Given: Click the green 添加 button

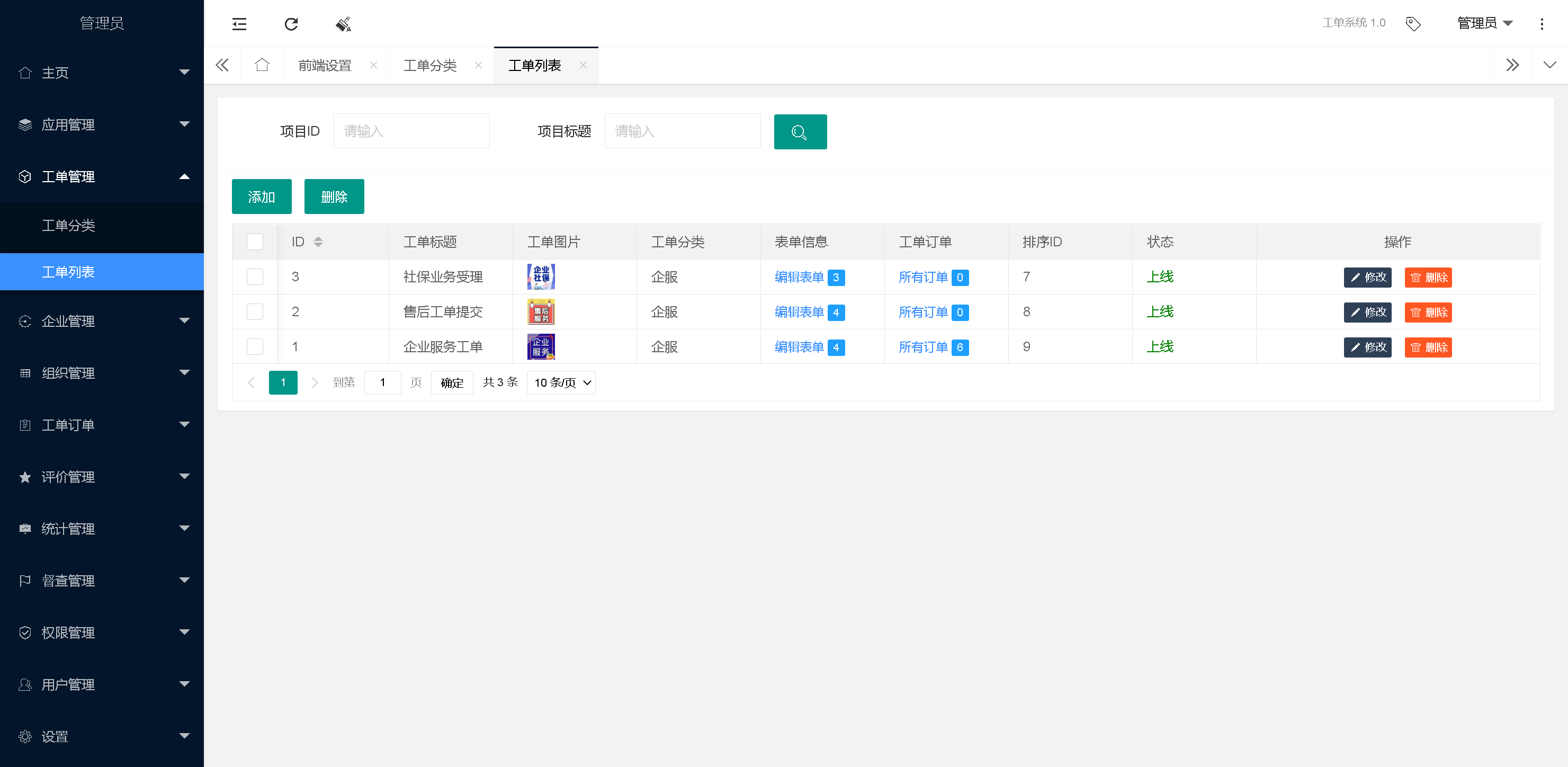Looking at the screenshot, I should 261,197.
